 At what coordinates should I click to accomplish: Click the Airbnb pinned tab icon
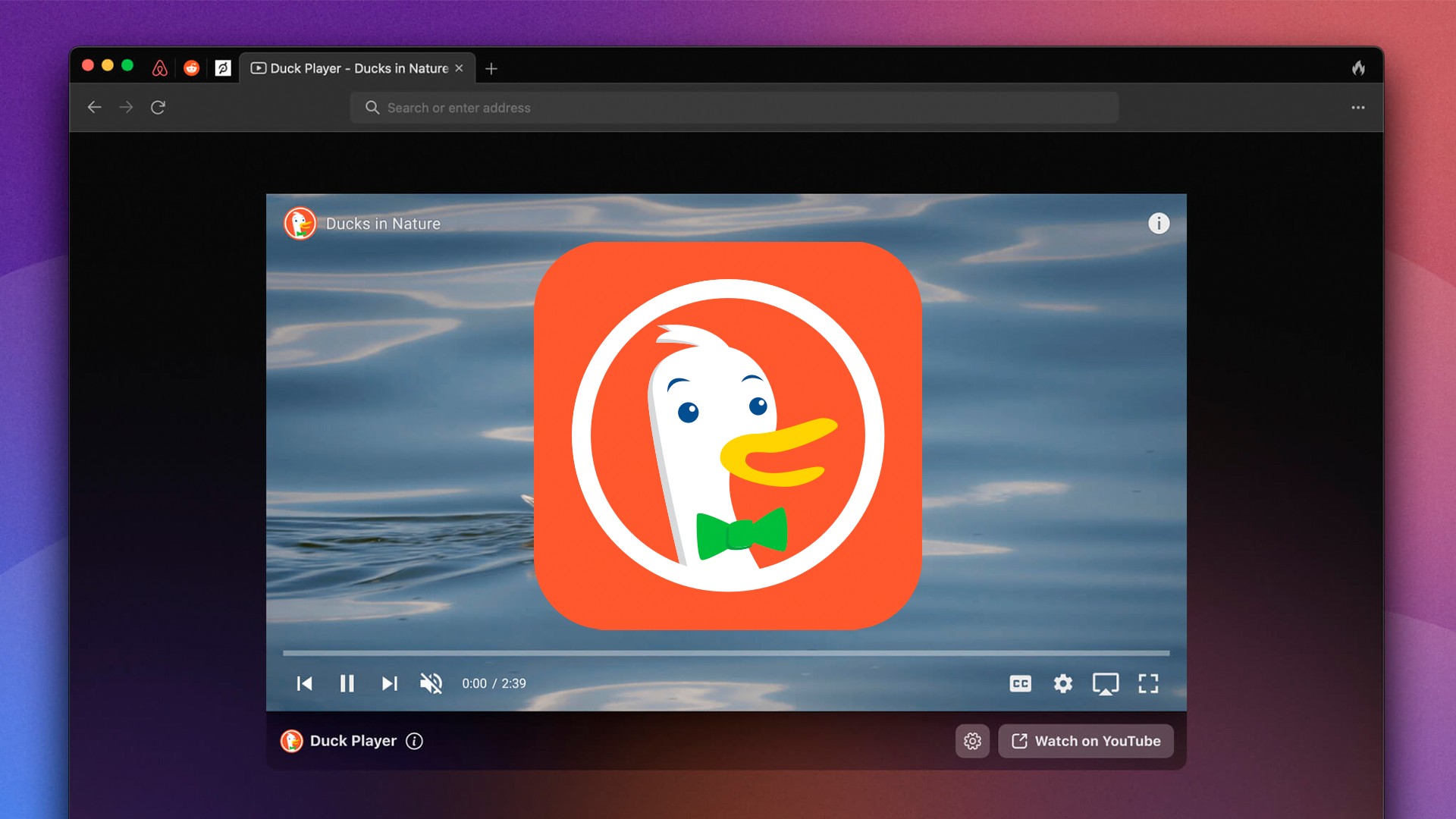click(x=159, y=68)
